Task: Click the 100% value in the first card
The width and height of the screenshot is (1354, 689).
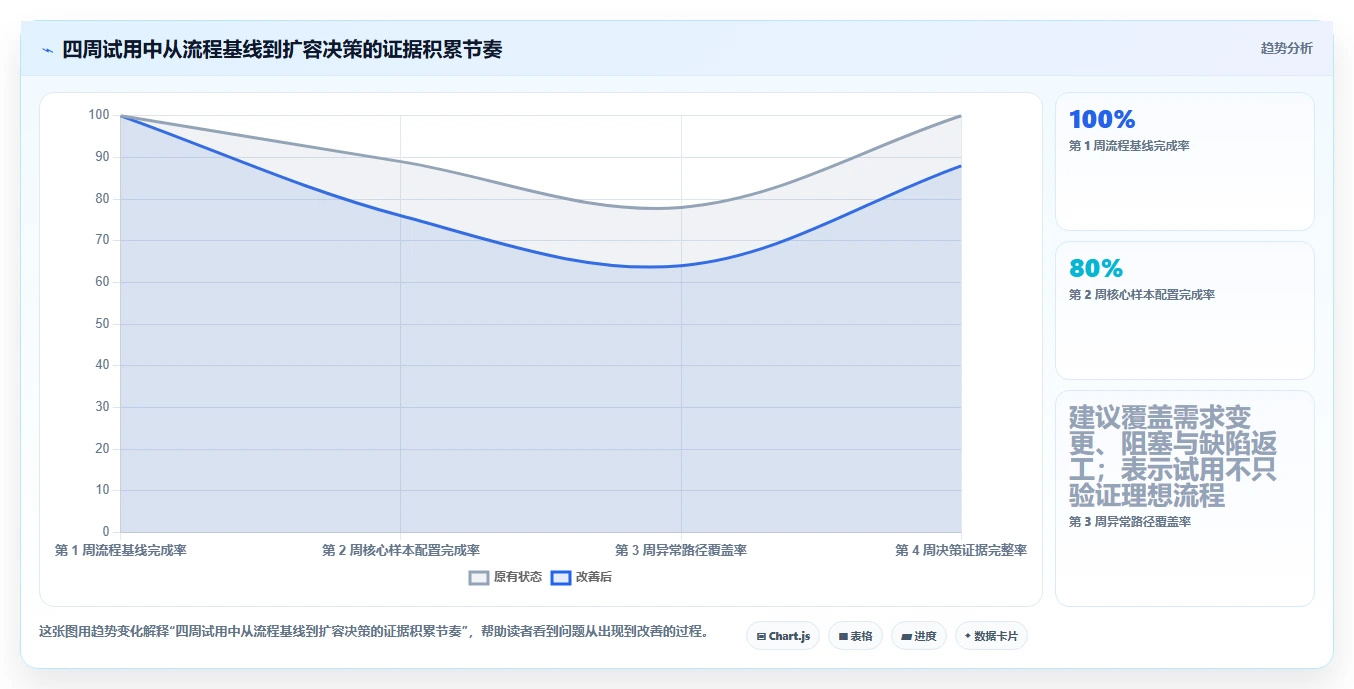Action: [1102, 120]
